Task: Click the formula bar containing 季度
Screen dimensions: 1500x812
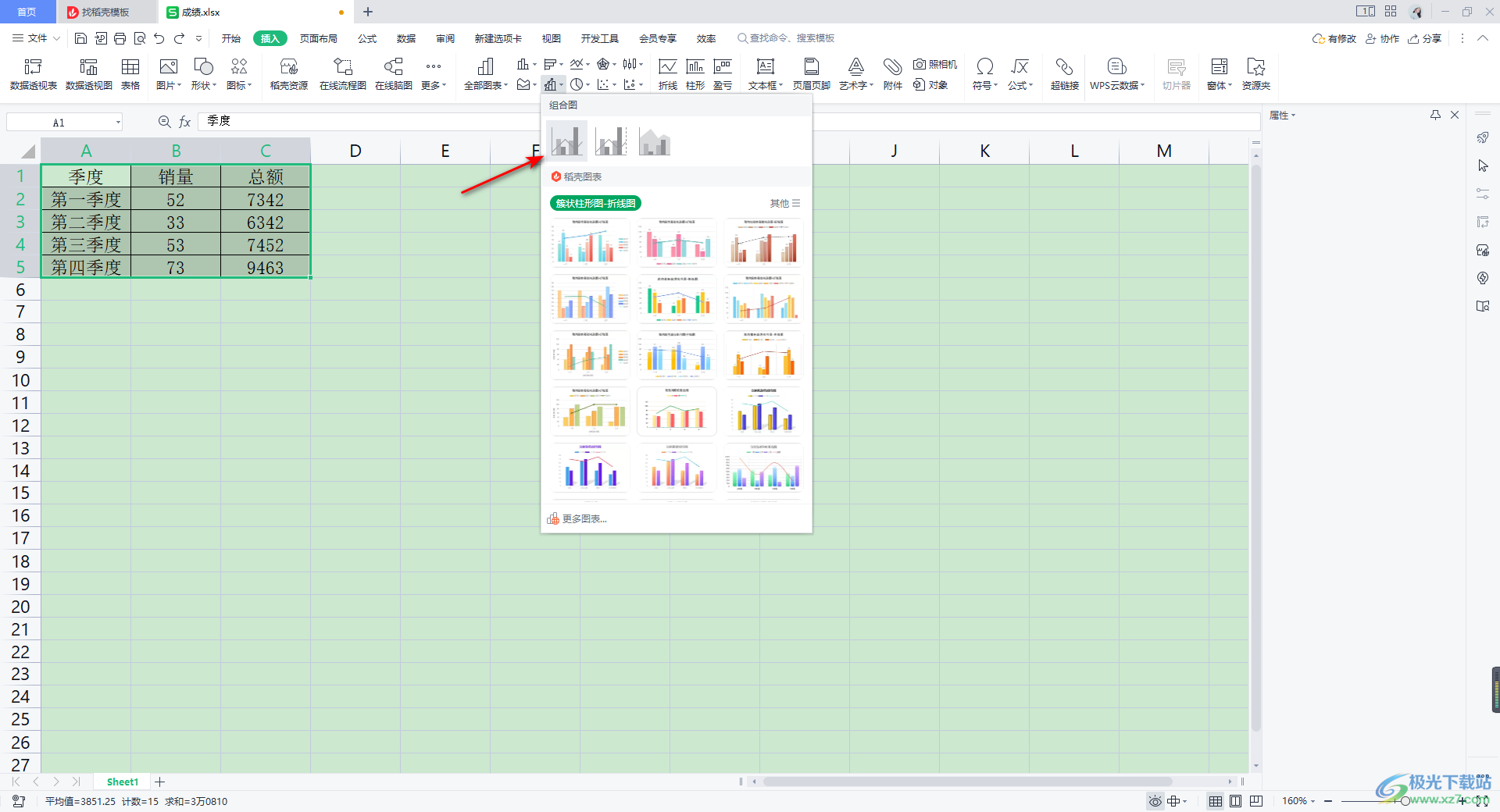Action: tap(728, 121)
